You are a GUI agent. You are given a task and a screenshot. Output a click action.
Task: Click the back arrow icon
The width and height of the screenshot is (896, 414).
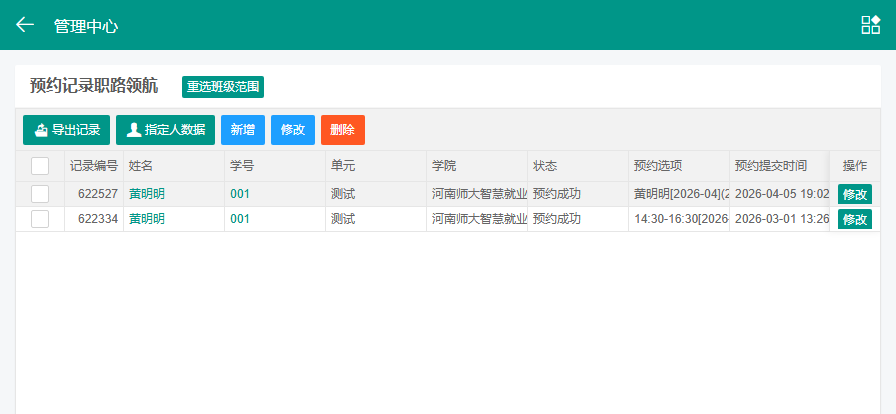point(25,25)
